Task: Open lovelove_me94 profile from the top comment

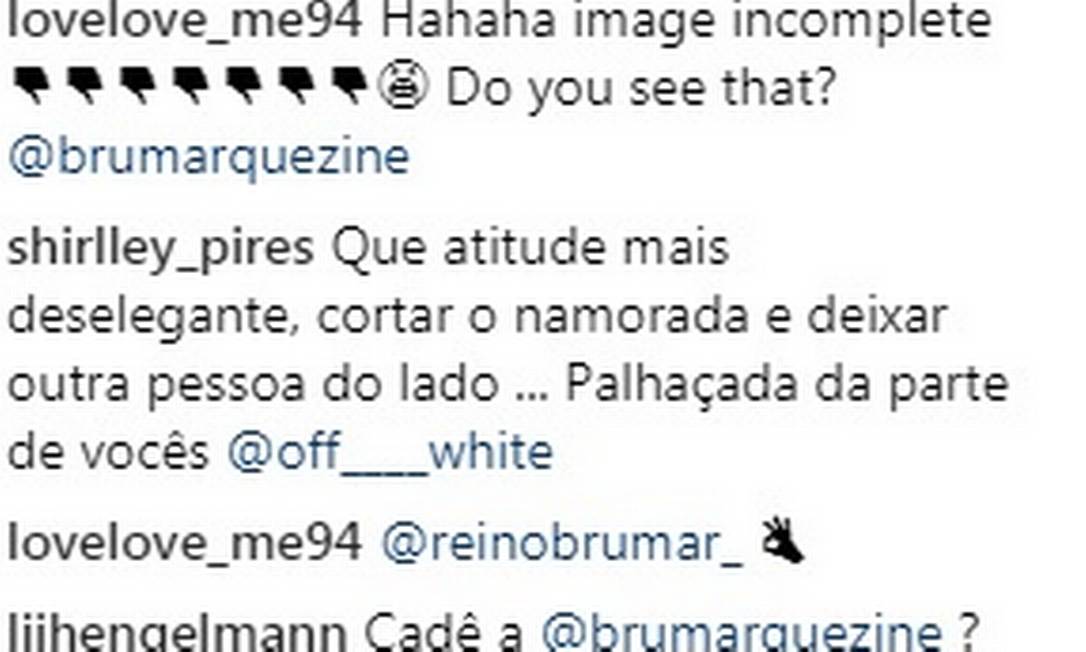Action: click(185, 22)
